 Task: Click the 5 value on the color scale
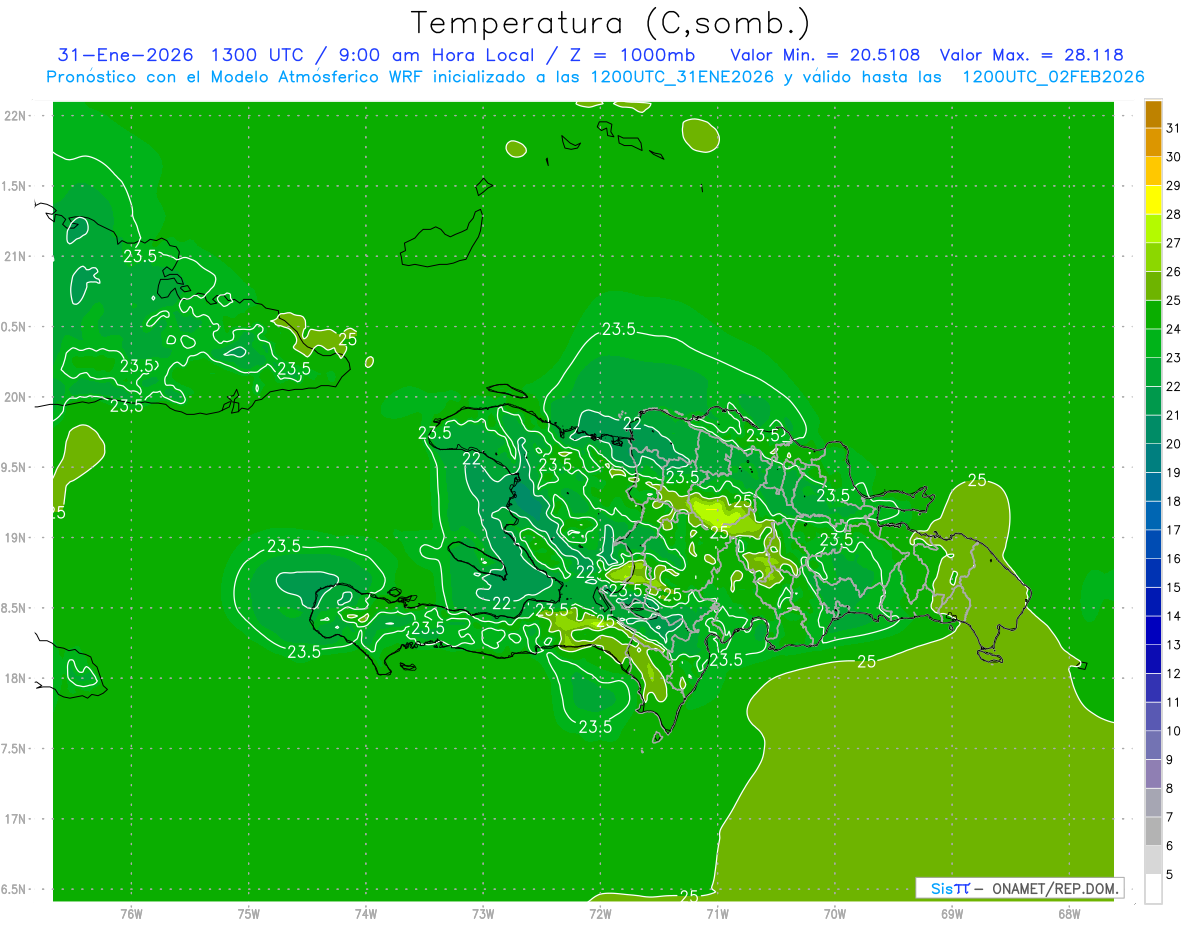[x=1170, y=875]
